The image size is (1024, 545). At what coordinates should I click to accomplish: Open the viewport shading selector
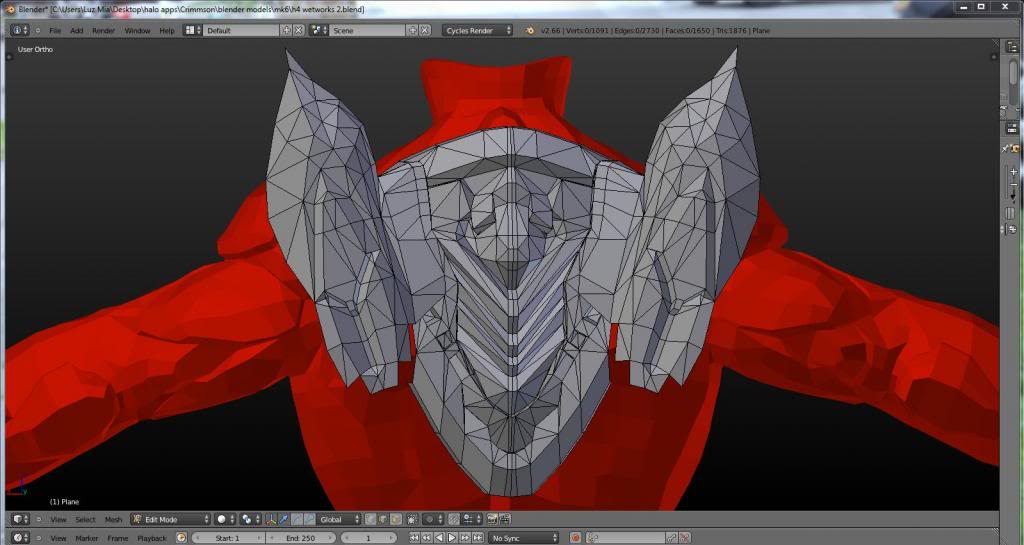(x=225, y=520)
